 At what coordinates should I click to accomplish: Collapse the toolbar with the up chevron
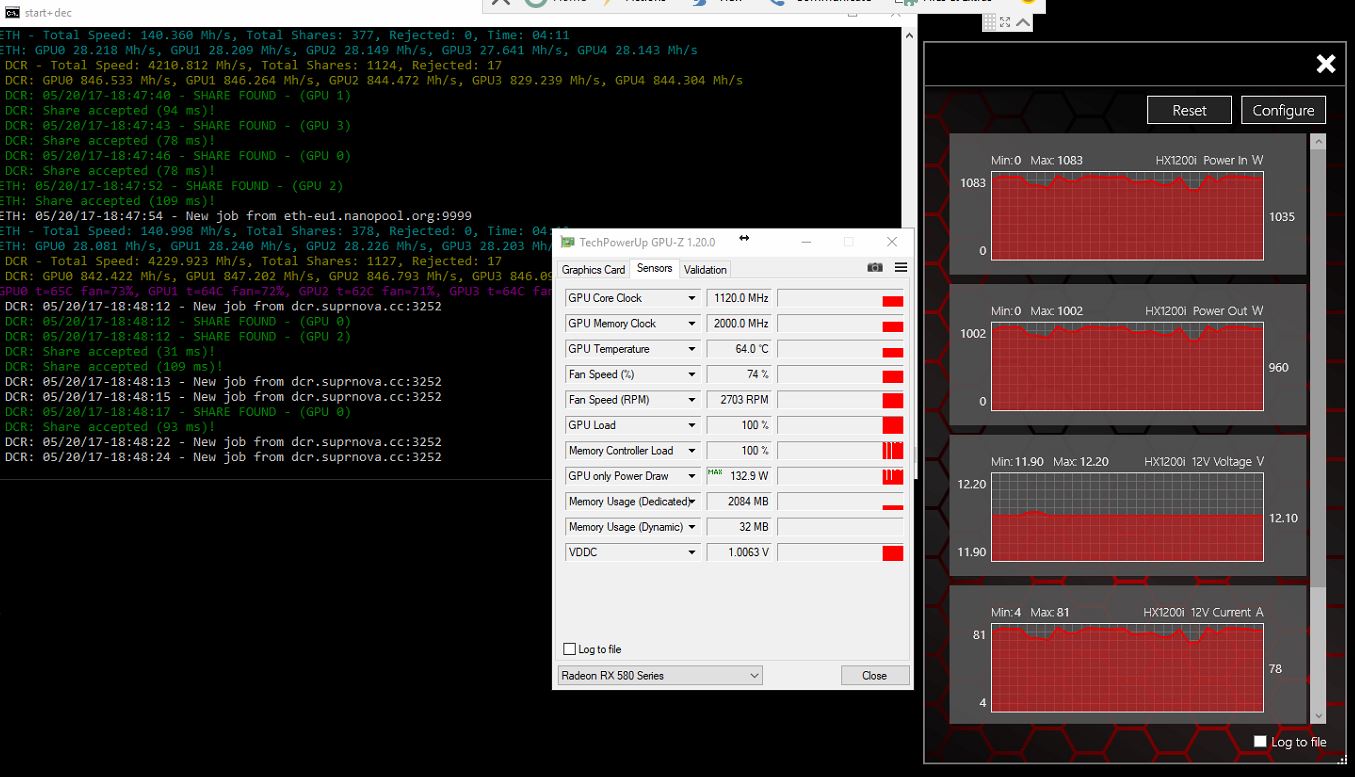pos(1022,22)
